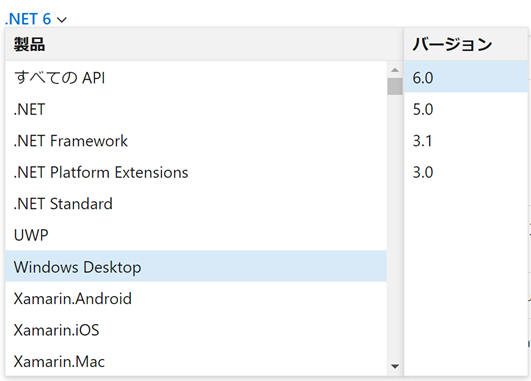Select .NET Framework product entry

[x=196, y=141]
